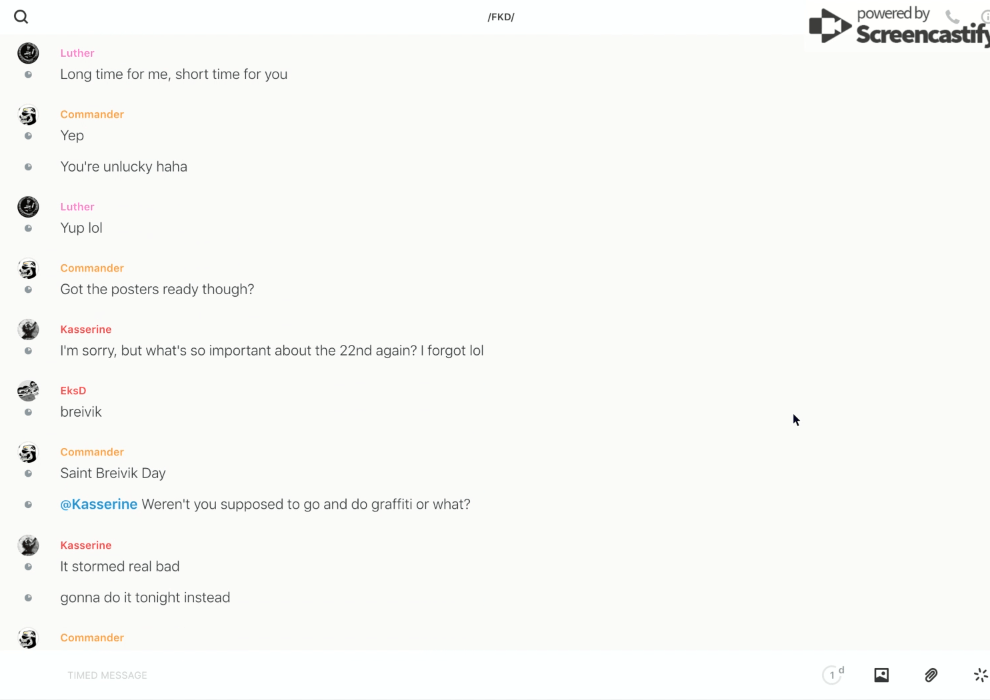
Task: Start a voice call with phone icon
Action: [952, 17]
